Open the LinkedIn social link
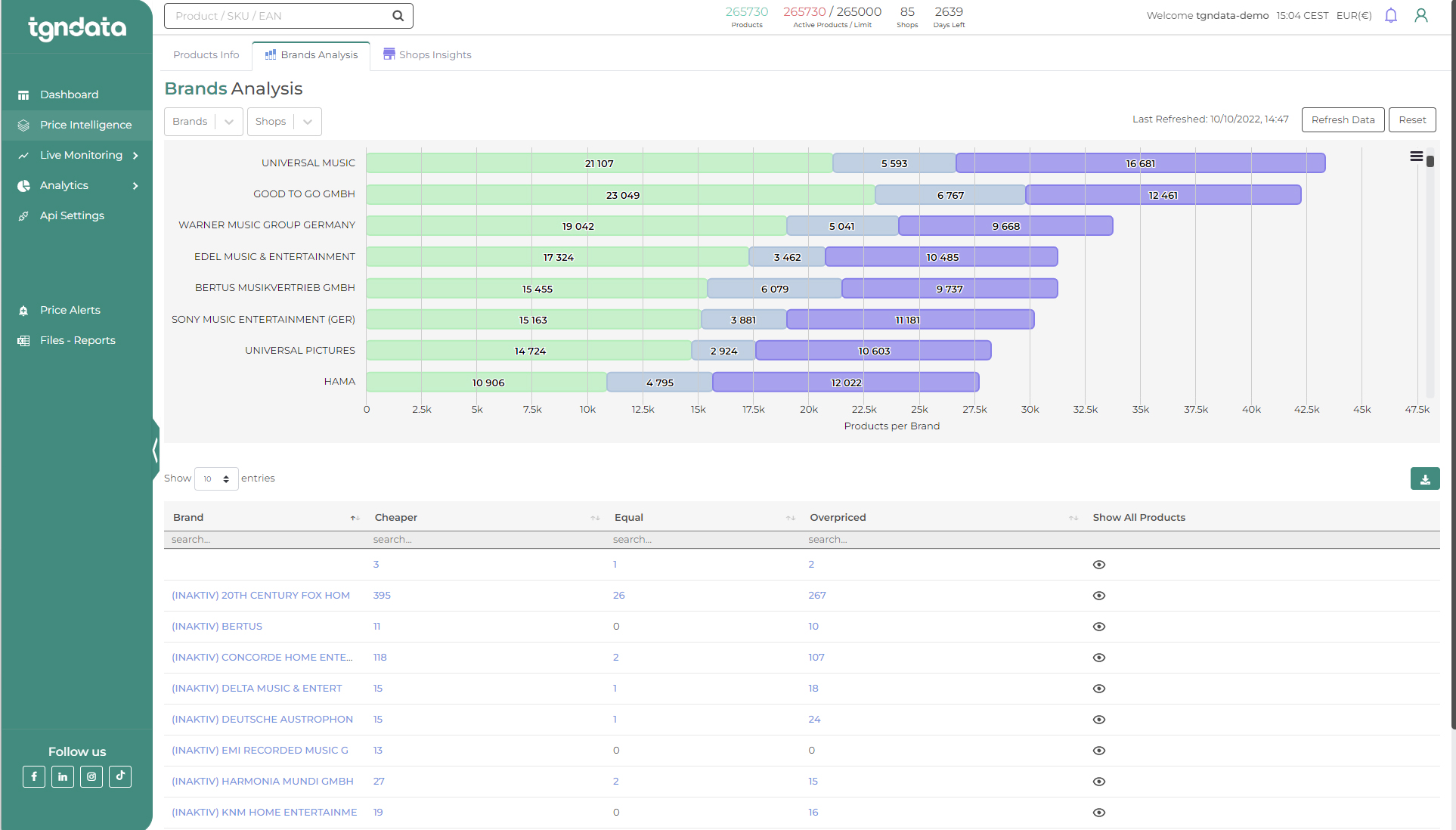Image resolution: width=1456 pixels, height=830 pixels. point(63,776)
